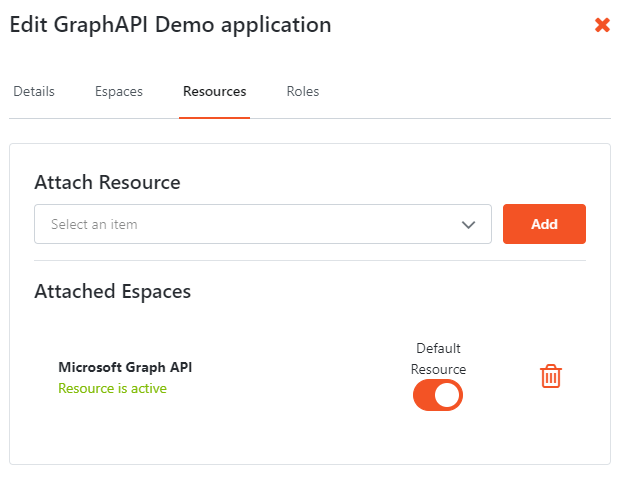This screenshot has height=480, width=623.
Task: Click the 'Resource is active' status text
Action: click(112, 388)
